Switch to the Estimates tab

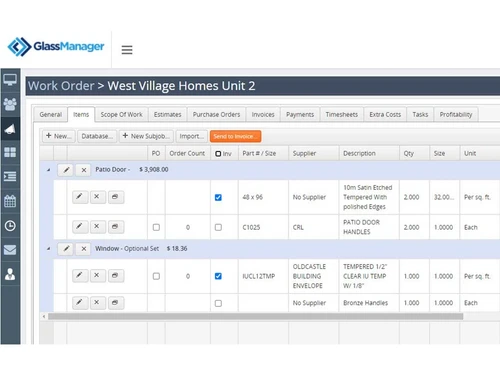pyautogui.click(x=167, y=115)
